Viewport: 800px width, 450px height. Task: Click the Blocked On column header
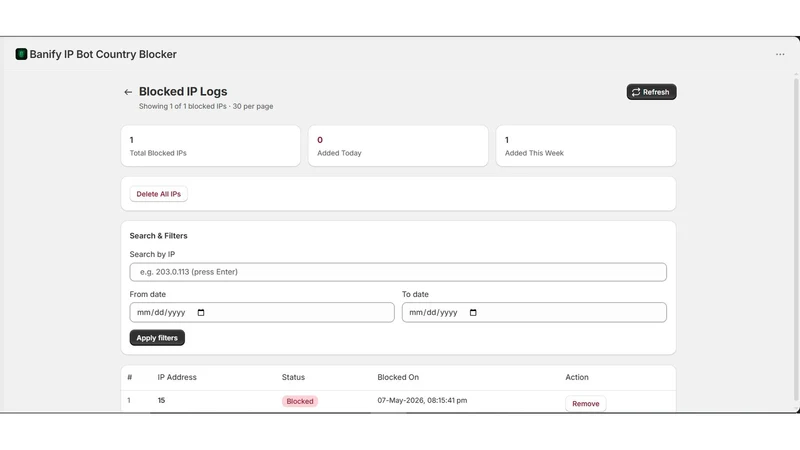tap(398, 377)
